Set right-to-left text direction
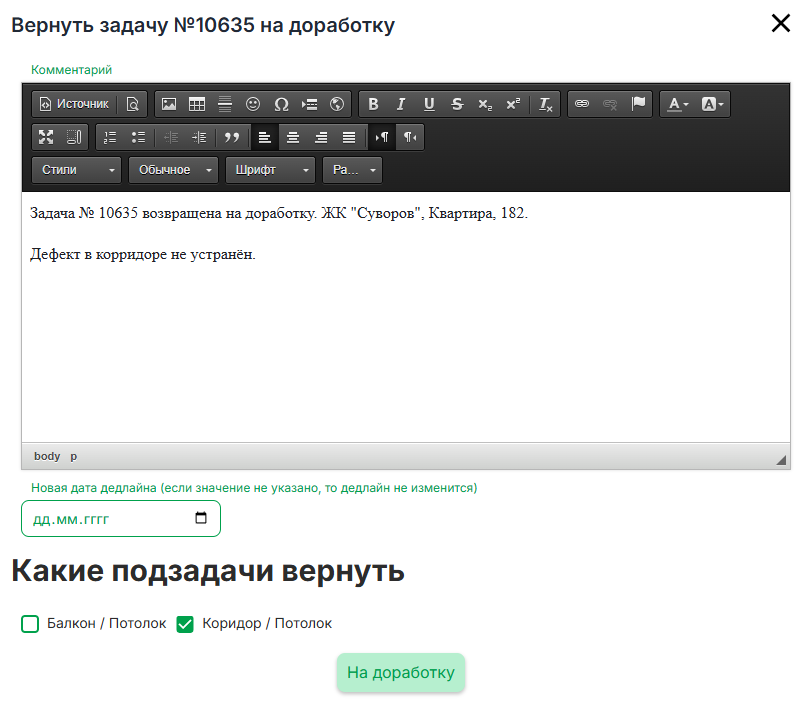Image resolution: width=808 pixels, height=721 pixels. click(x=410, y=137)
